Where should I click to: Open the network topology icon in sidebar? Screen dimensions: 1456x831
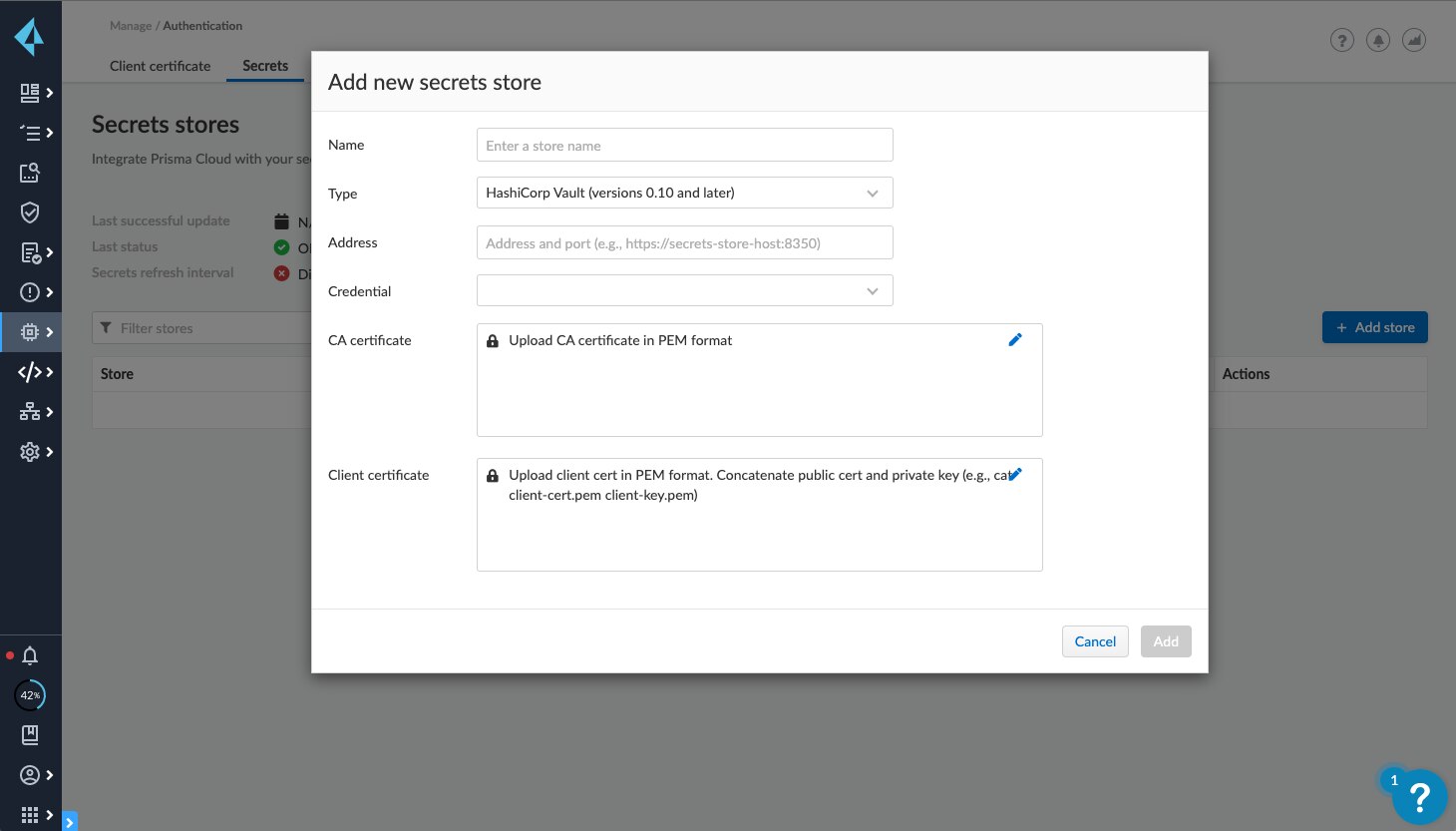pyautogui.click(x=30, y=412)
